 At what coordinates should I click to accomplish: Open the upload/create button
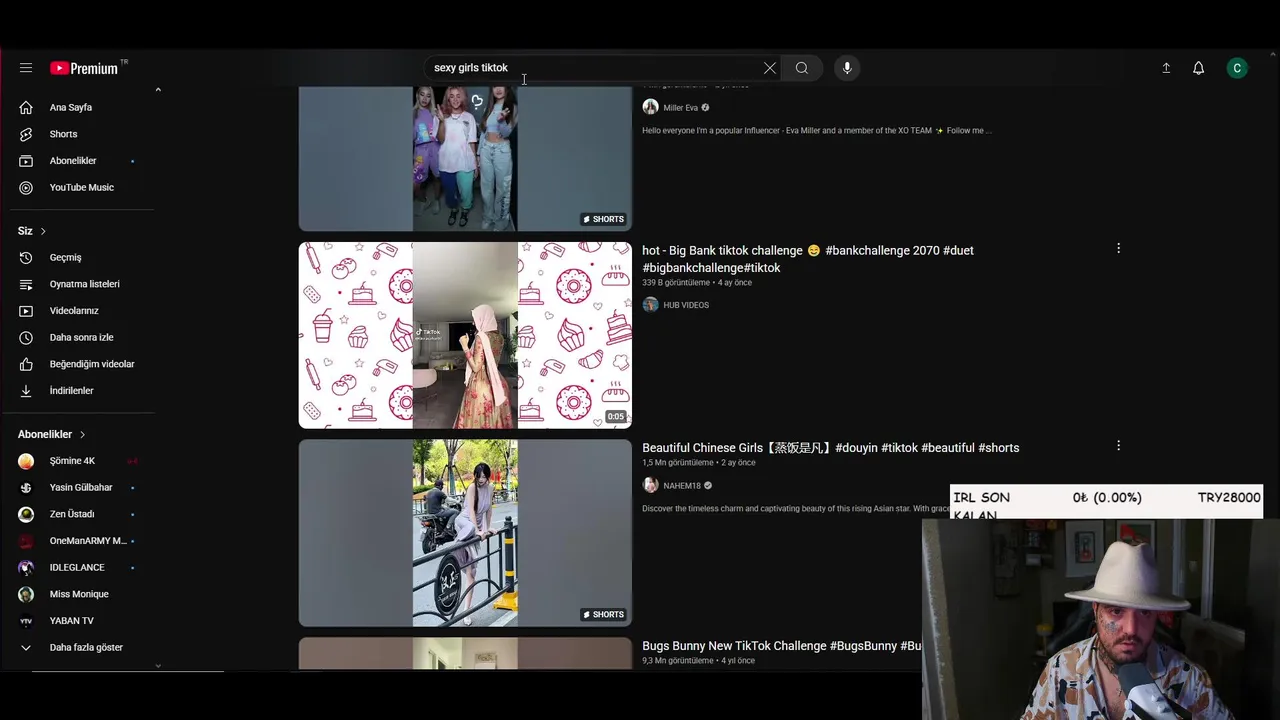(1166, 68)
